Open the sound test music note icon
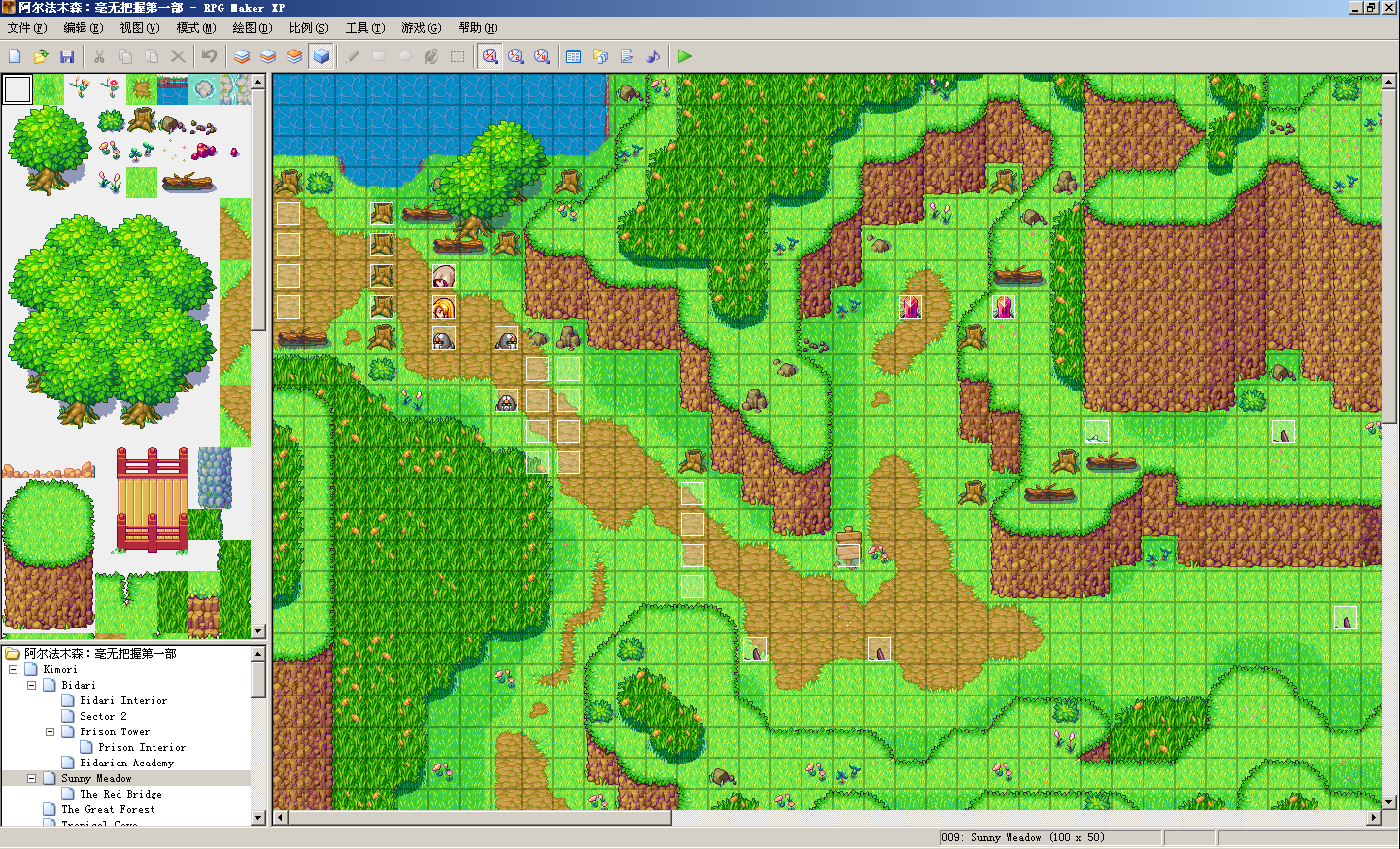 click(653, 56)
